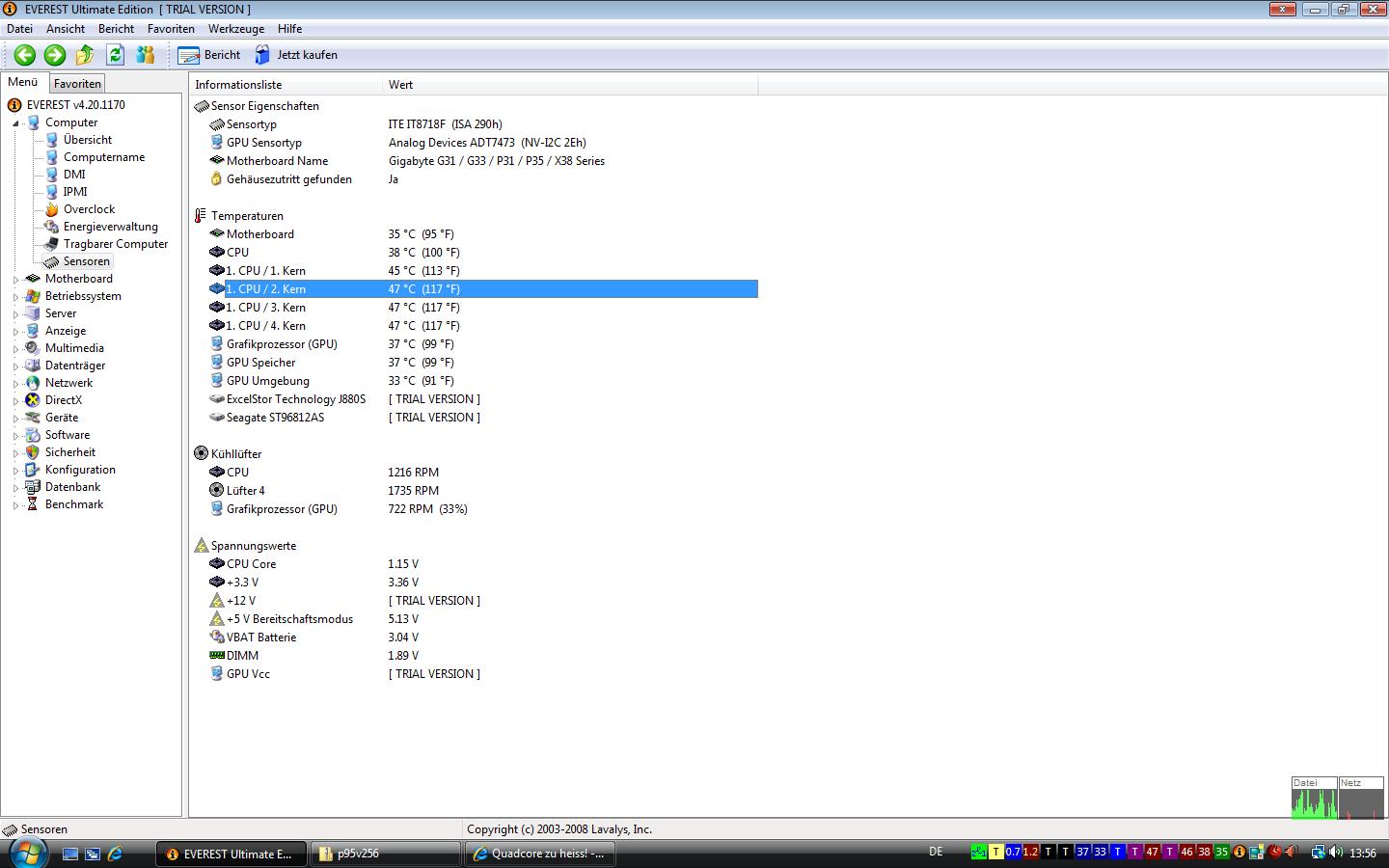Open the Hilfe menu
Screen dimensions: 1389x868
pyautogui.click(x=289, y=29)
